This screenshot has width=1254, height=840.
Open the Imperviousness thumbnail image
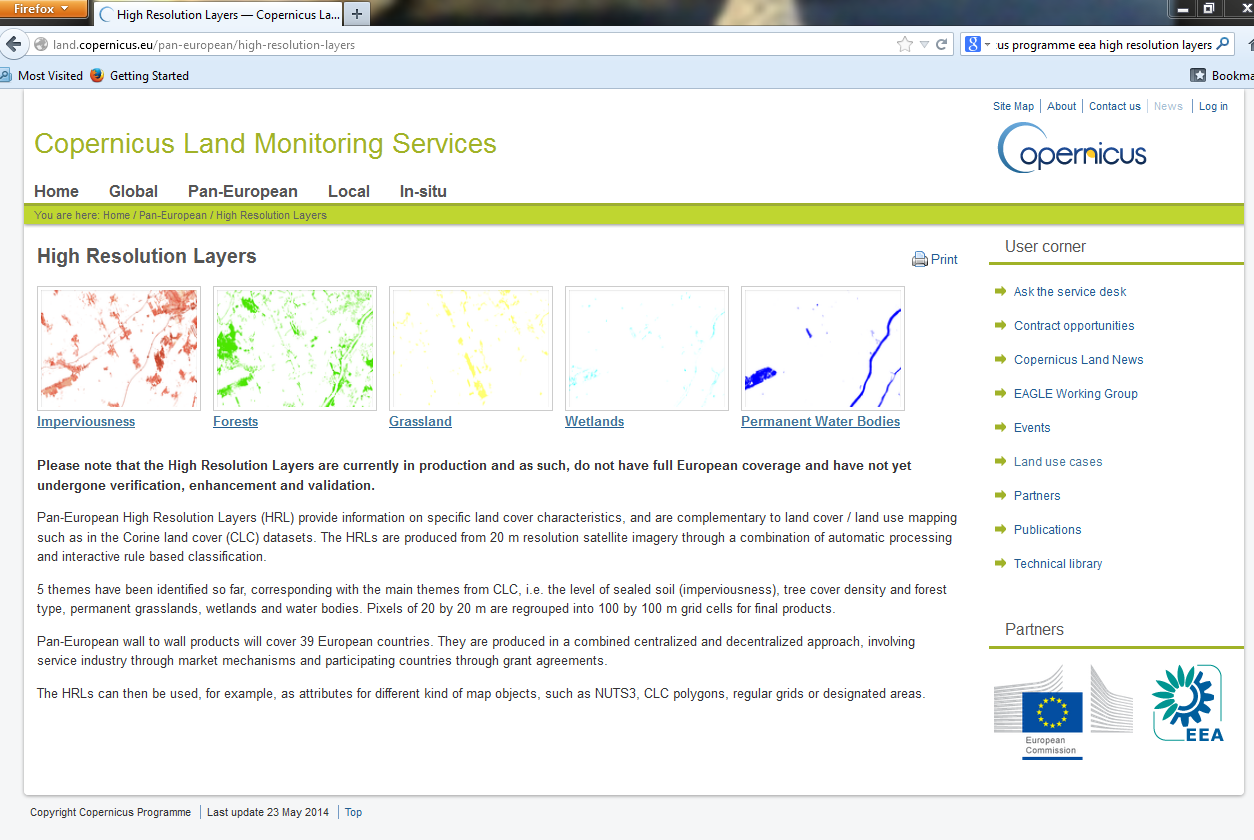click(x=119, y=348)
